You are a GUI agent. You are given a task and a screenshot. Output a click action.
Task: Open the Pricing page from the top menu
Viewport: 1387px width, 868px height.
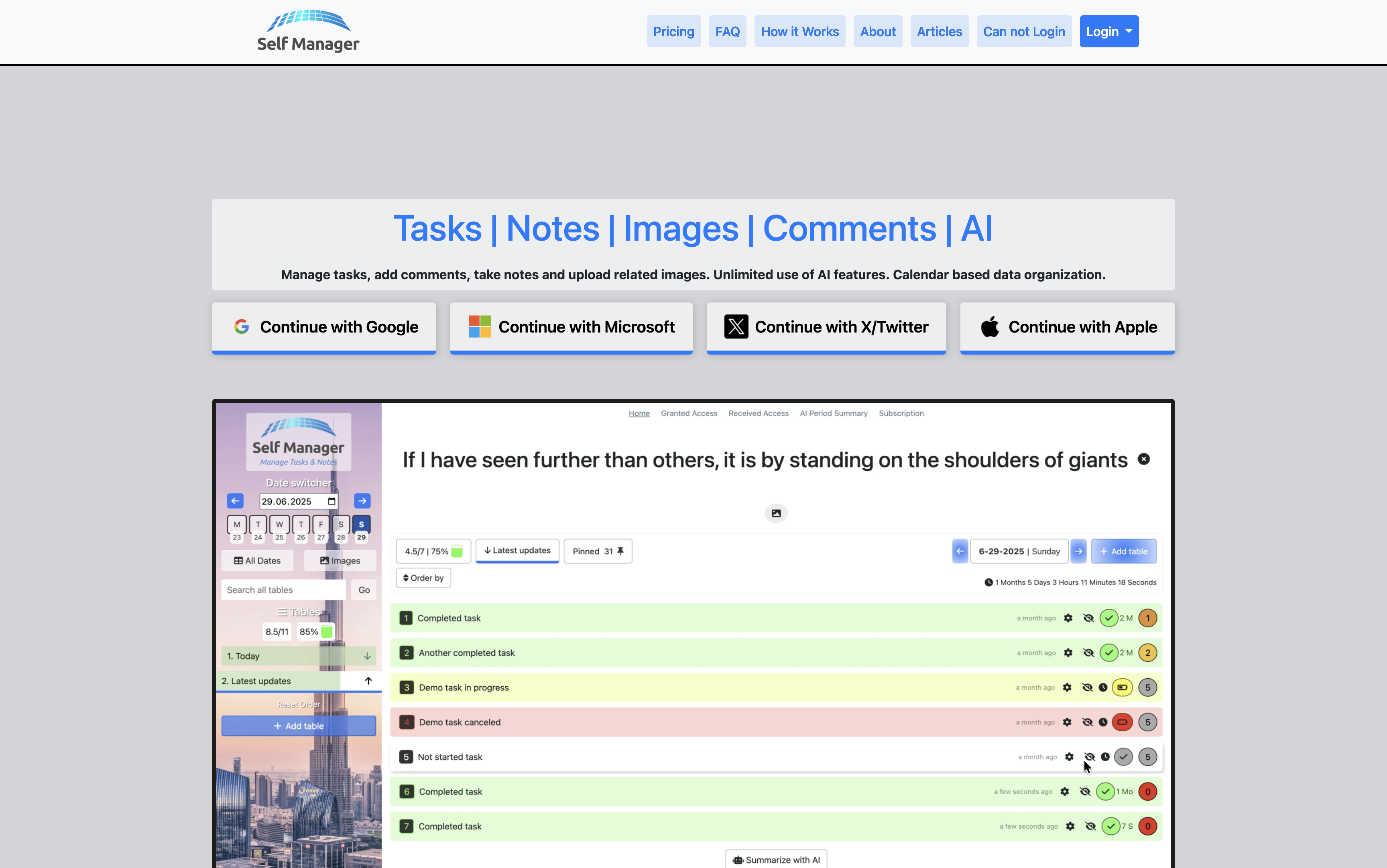[673, 31]
